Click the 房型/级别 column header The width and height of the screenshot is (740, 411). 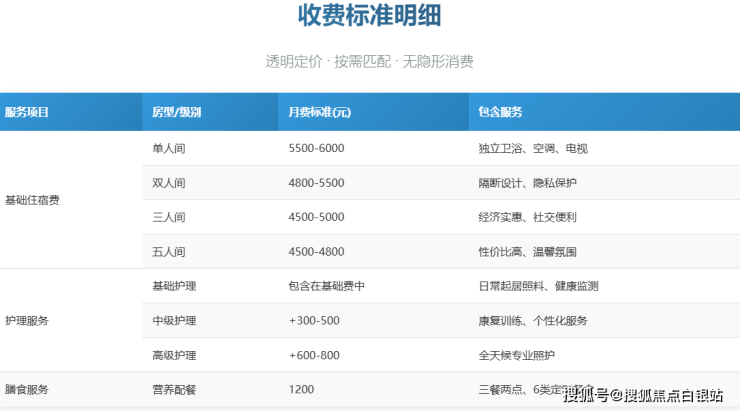[177, 112]
